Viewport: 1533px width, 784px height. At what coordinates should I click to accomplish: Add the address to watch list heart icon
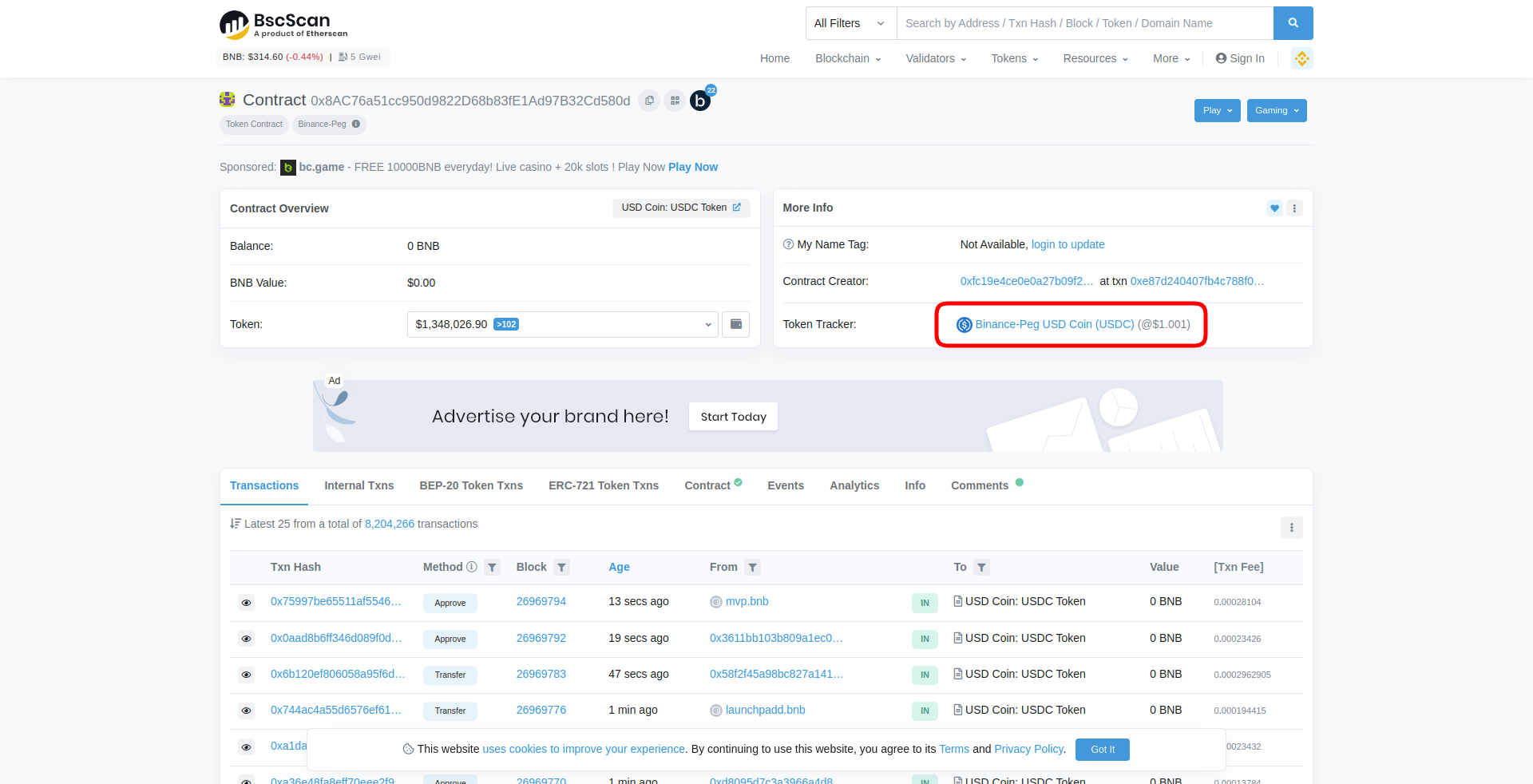coord(1274,208)
